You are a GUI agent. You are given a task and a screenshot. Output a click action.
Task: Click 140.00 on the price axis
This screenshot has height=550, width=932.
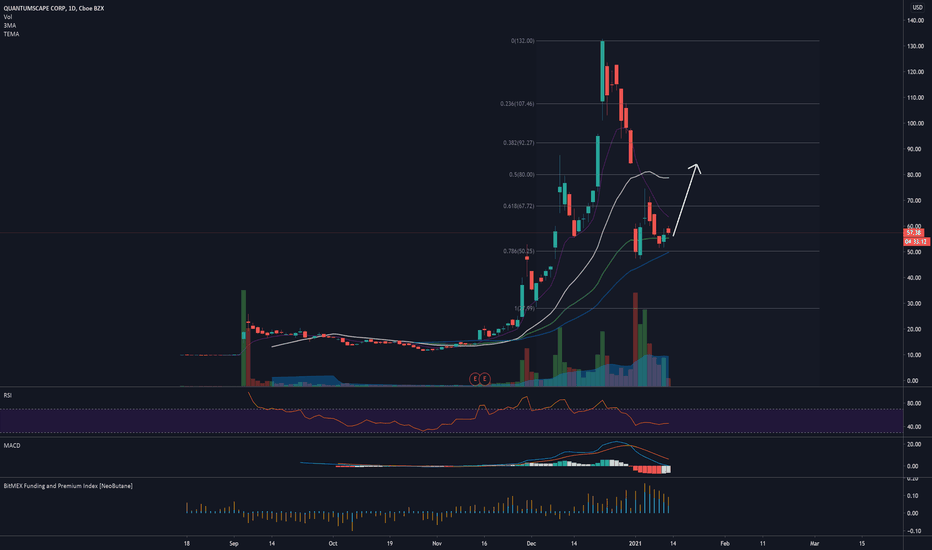click(x=915, y=20)
